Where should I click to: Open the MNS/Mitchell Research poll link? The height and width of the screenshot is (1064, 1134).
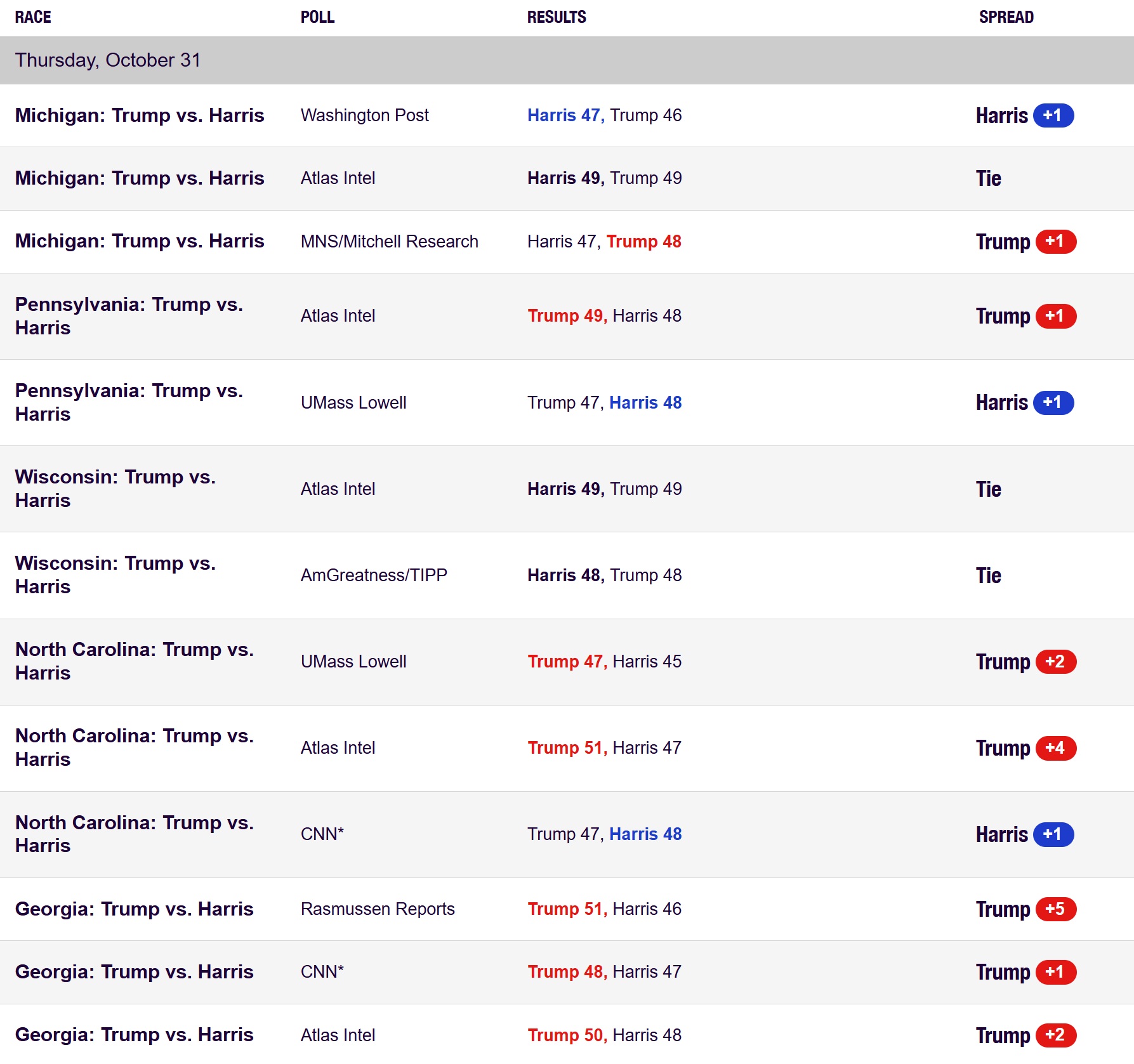coord(389,241)
